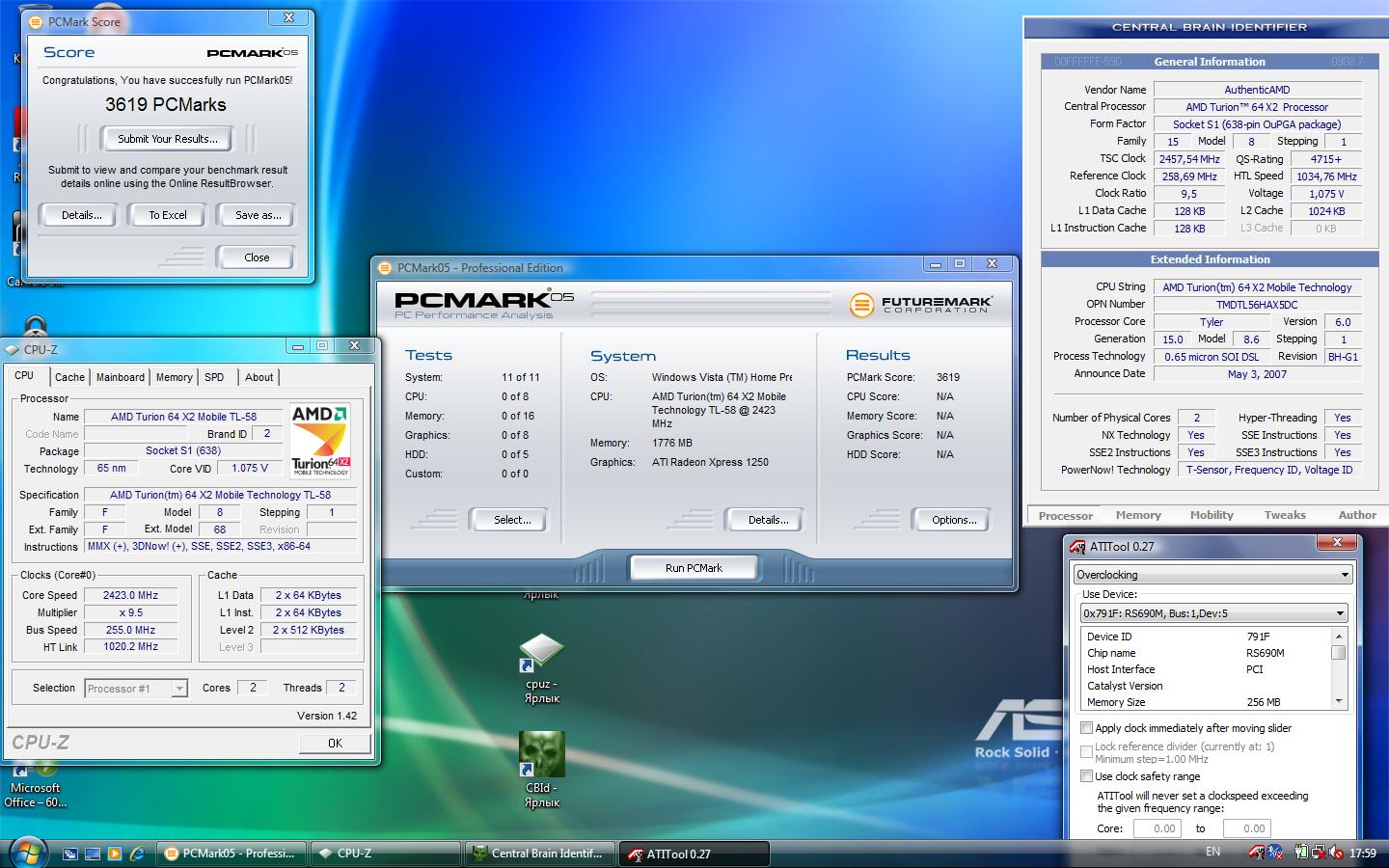Click Close button in PCMark Score window
The height and width of the screenshot is (868, 1389).
(x=257, y=258)
